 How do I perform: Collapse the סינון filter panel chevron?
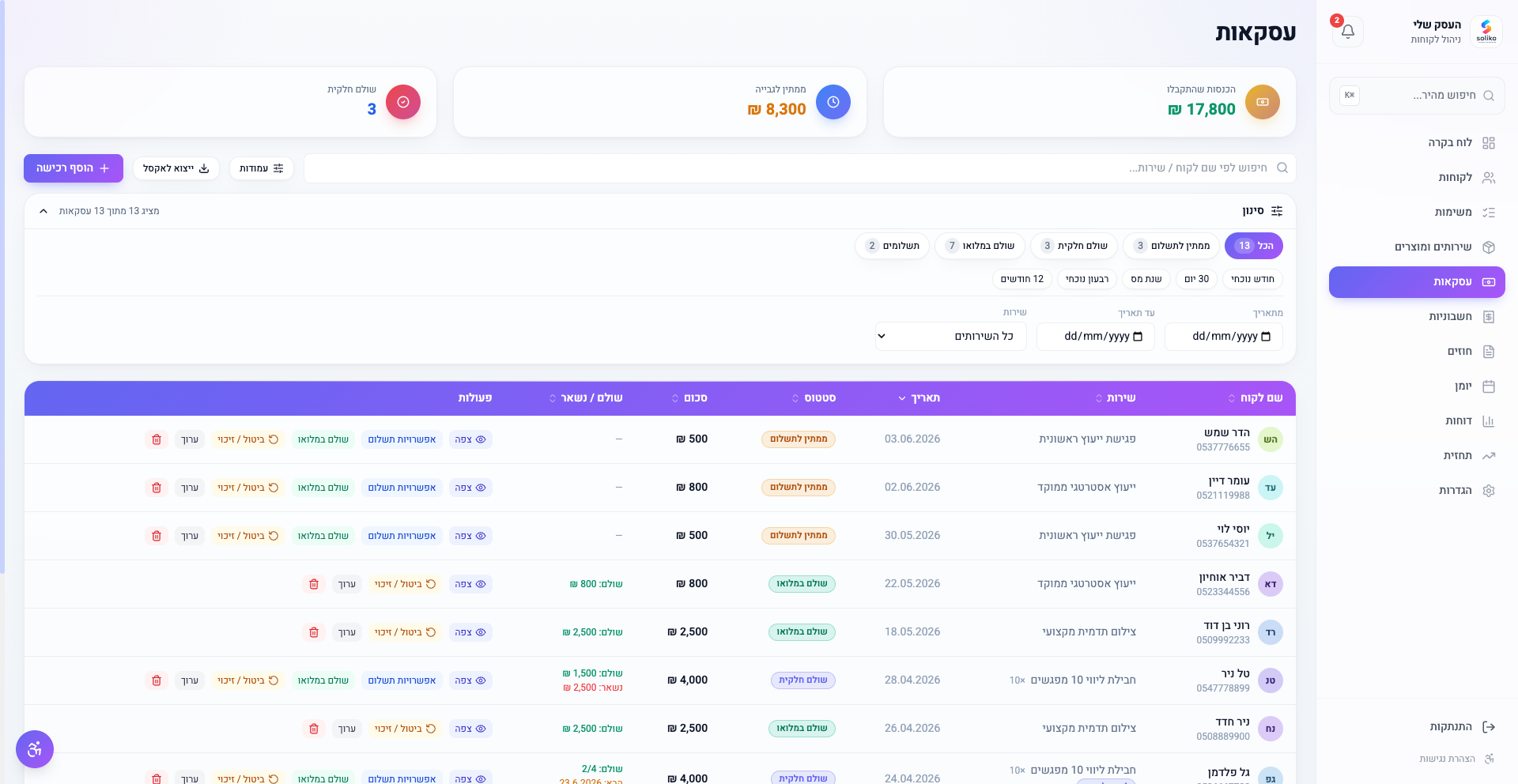click(x=43, y=211)
